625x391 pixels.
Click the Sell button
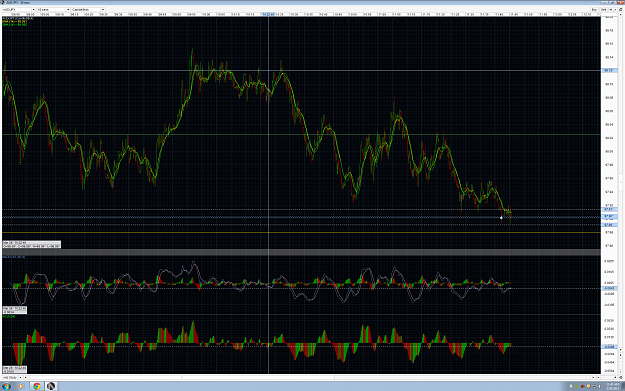point(603,9)
